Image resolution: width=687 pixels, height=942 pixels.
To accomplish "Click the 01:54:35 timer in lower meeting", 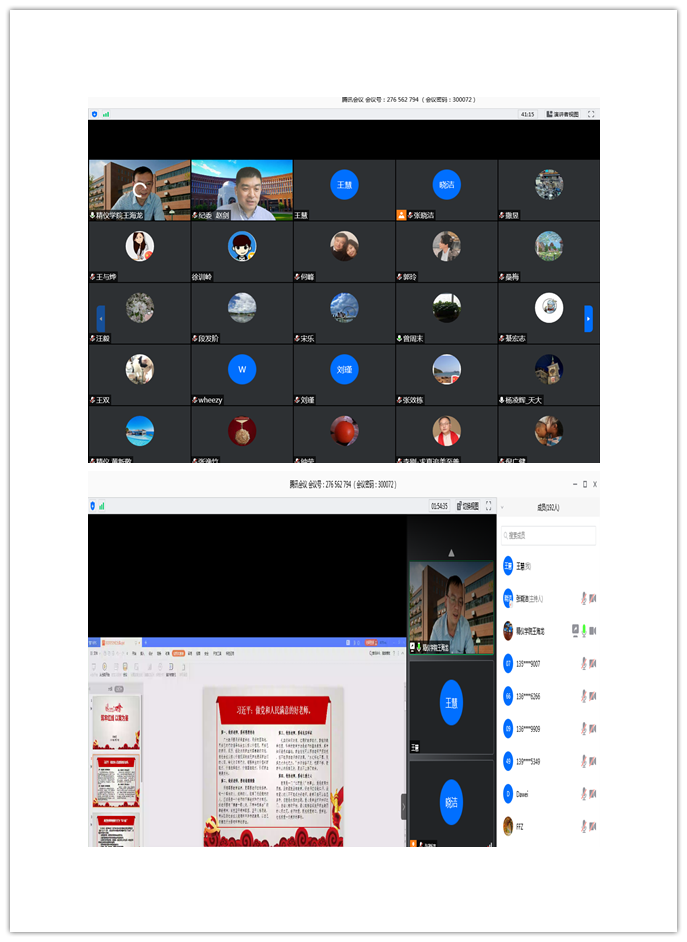I will click(x=440, y=506).
